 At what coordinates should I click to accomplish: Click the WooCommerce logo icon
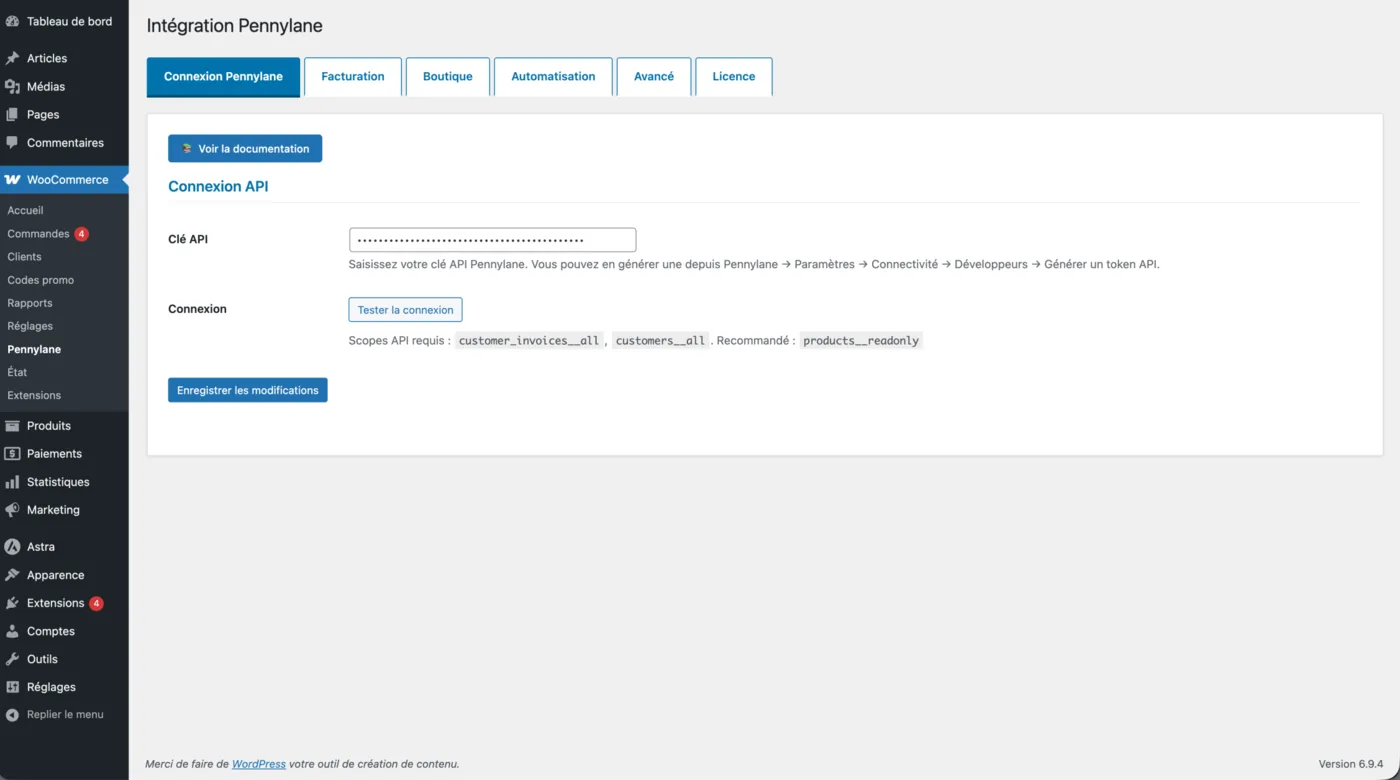coord(12,180)
